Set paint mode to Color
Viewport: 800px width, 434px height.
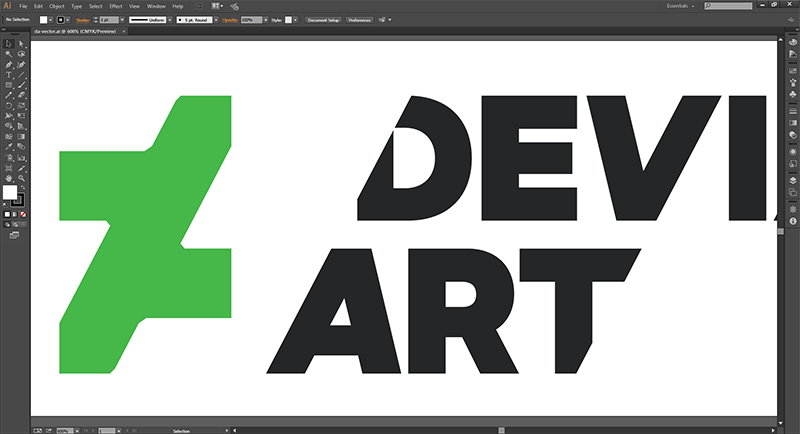7,215
